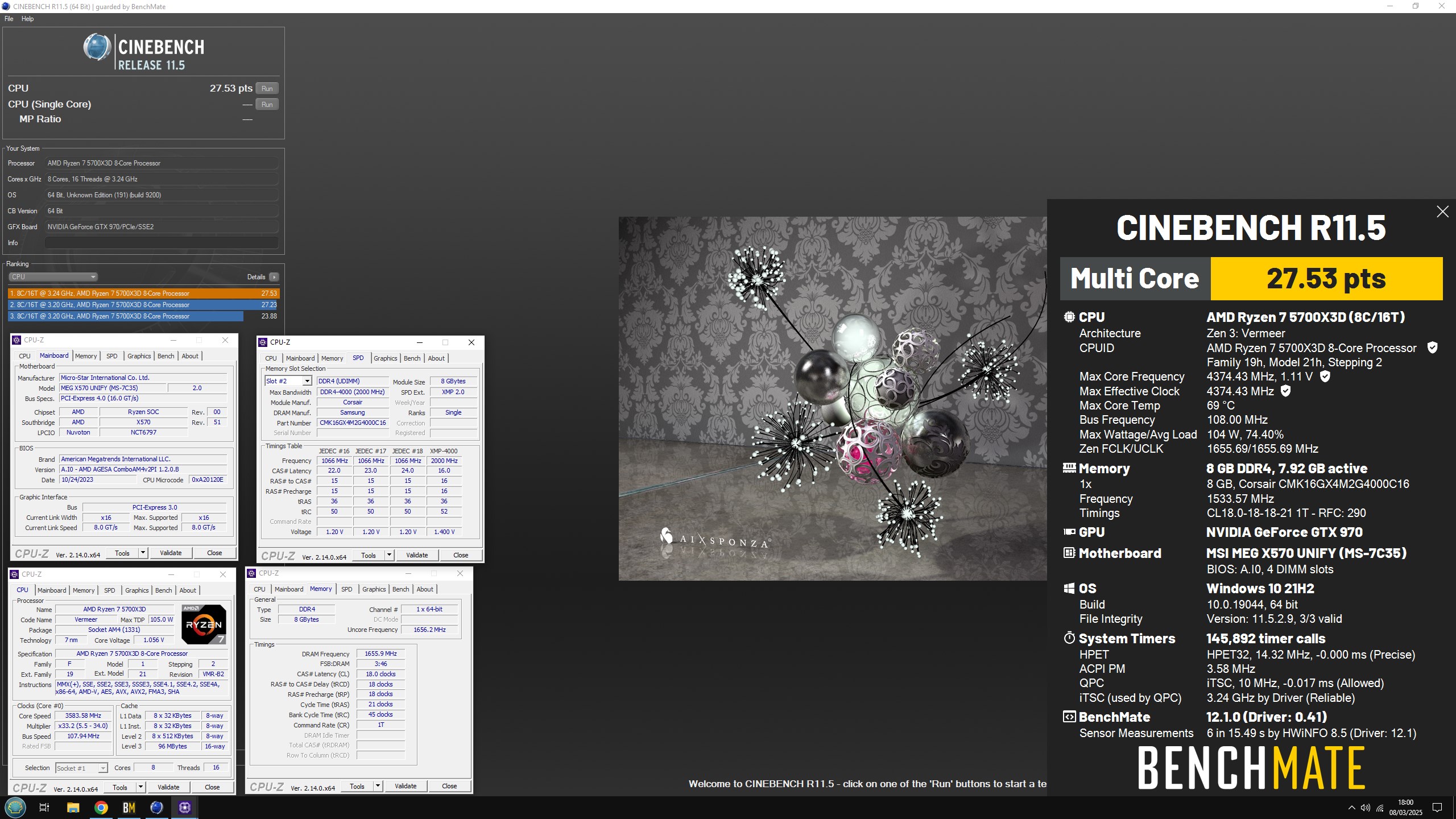Screen dimensions: 1456x819
Task: Click the Windows OS icon in BenchMate panel
Action: tap(1069, 588)
